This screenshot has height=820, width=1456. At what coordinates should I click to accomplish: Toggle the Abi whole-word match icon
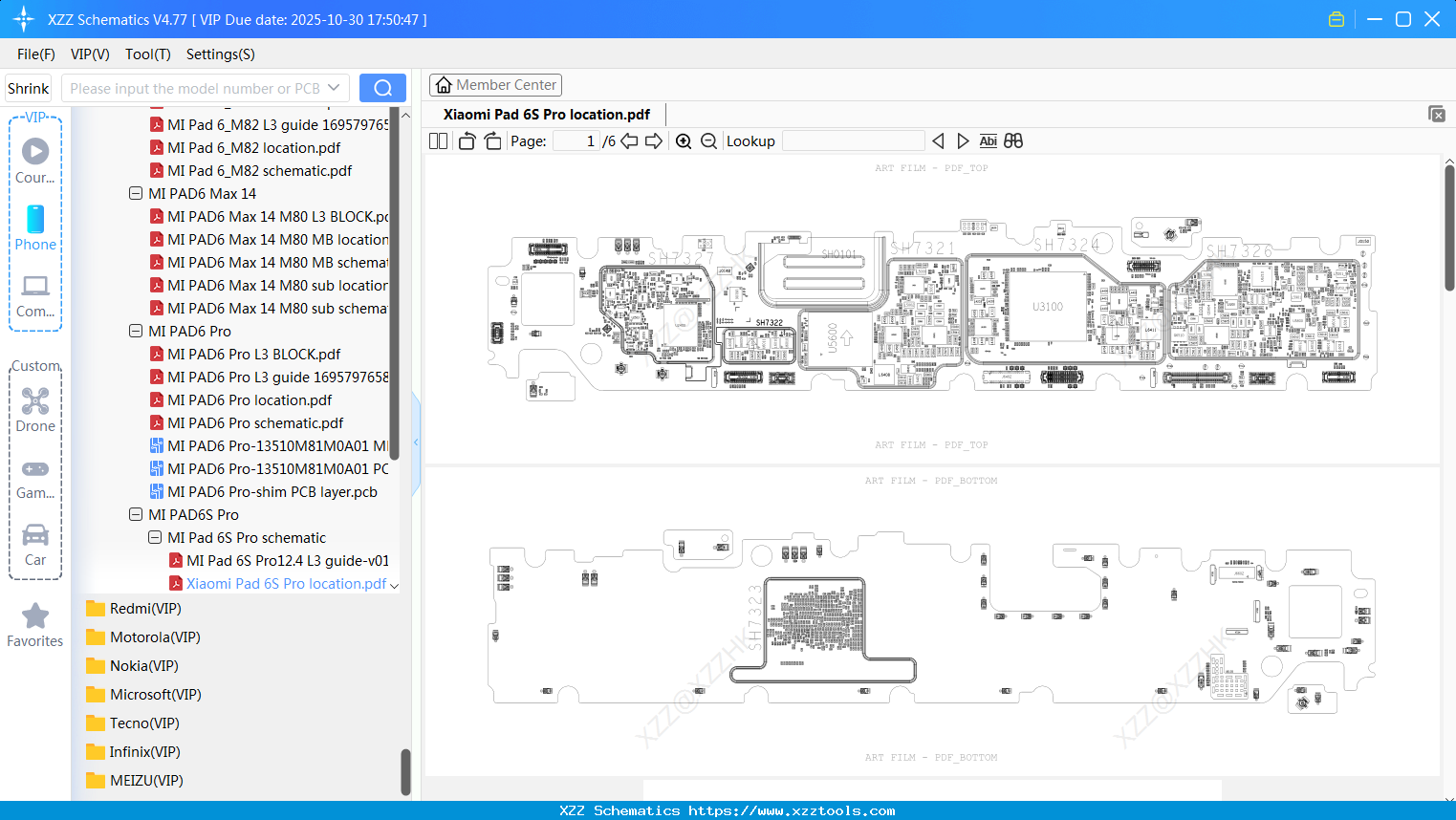[x=988, y=141]
